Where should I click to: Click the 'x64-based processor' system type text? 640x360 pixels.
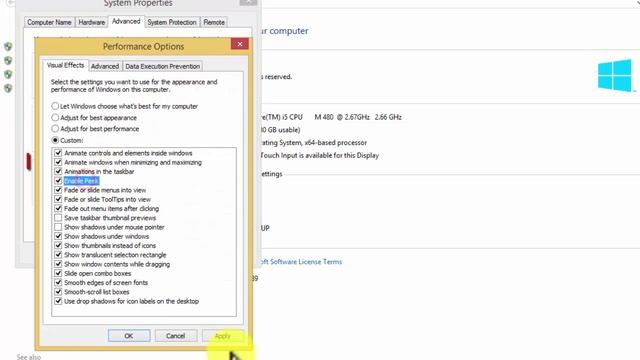point(336,142)
